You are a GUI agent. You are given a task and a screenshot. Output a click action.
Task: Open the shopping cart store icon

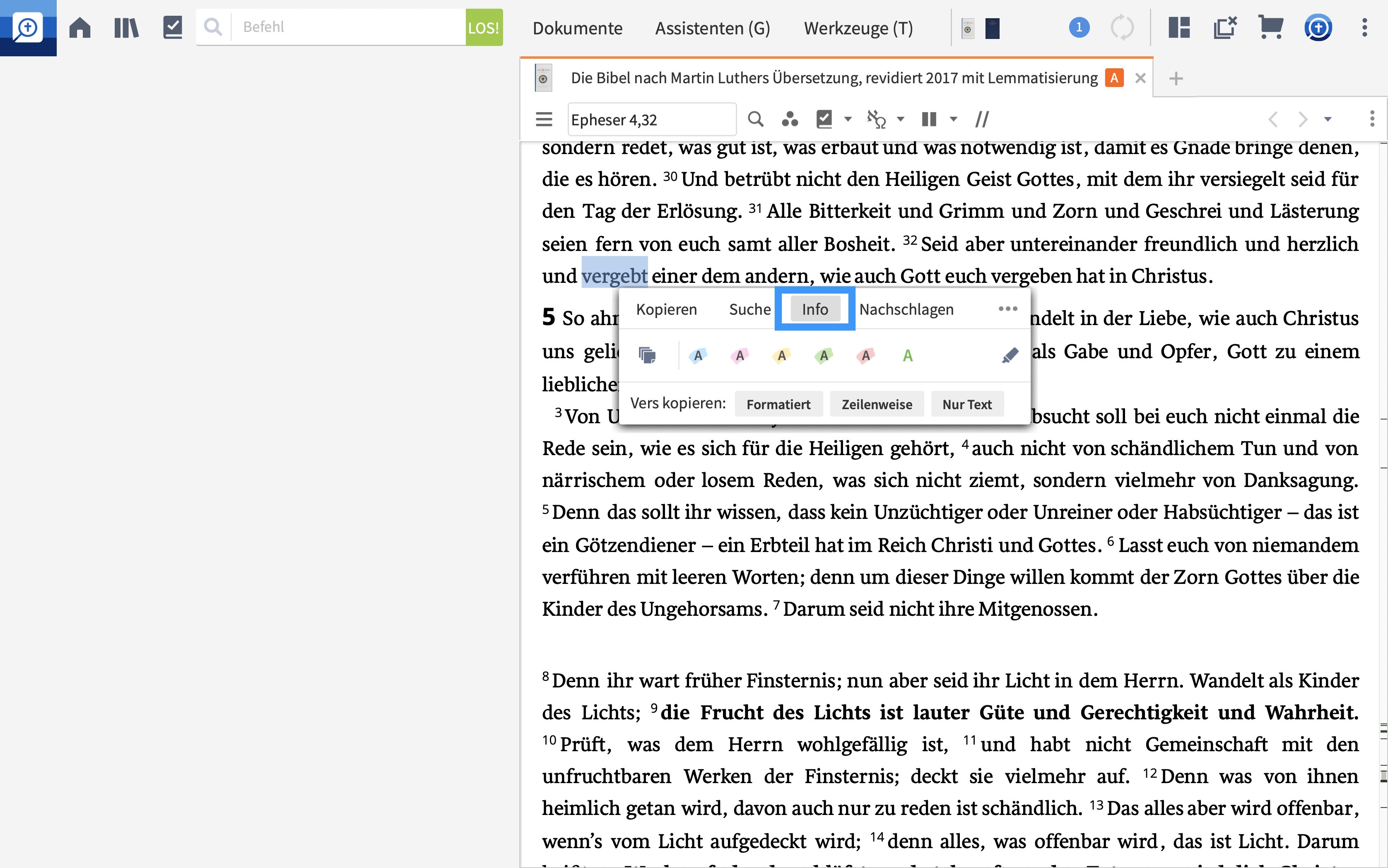coord(1270,28)
